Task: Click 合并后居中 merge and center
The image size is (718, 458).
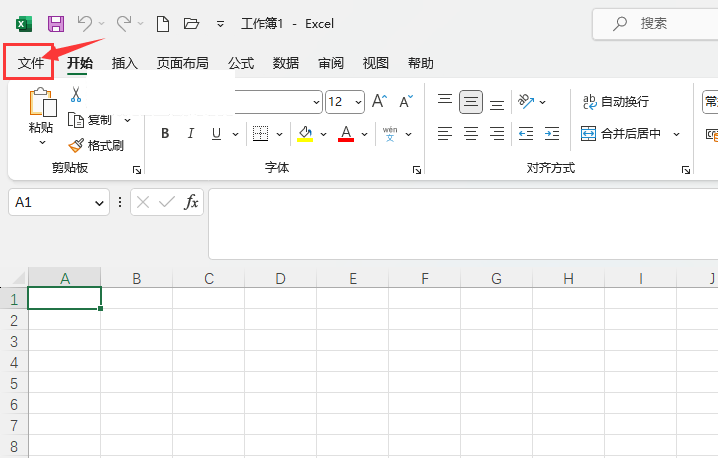Action: pos(621,134)
